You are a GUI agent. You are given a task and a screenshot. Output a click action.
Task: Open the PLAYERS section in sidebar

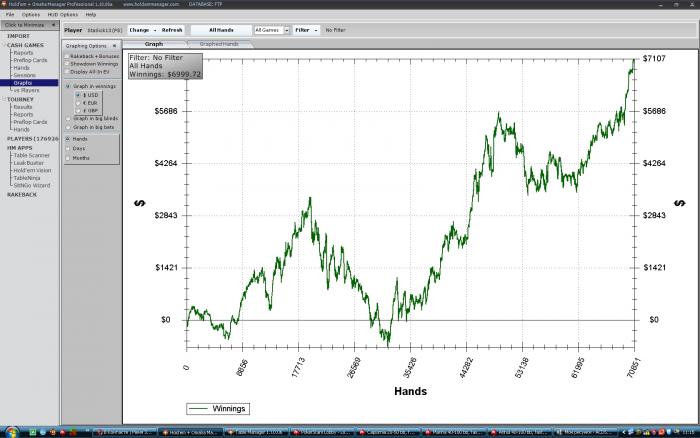click(x=32, y=139)
